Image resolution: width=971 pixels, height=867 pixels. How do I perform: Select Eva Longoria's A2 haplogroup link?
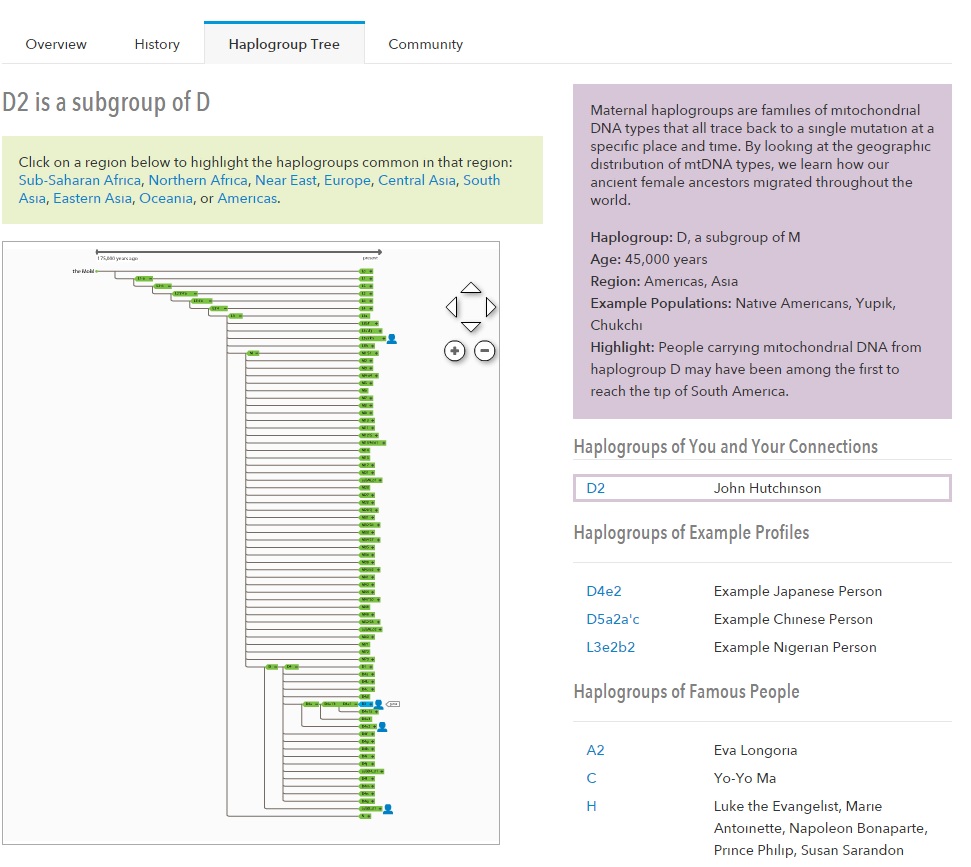[596, 750]
